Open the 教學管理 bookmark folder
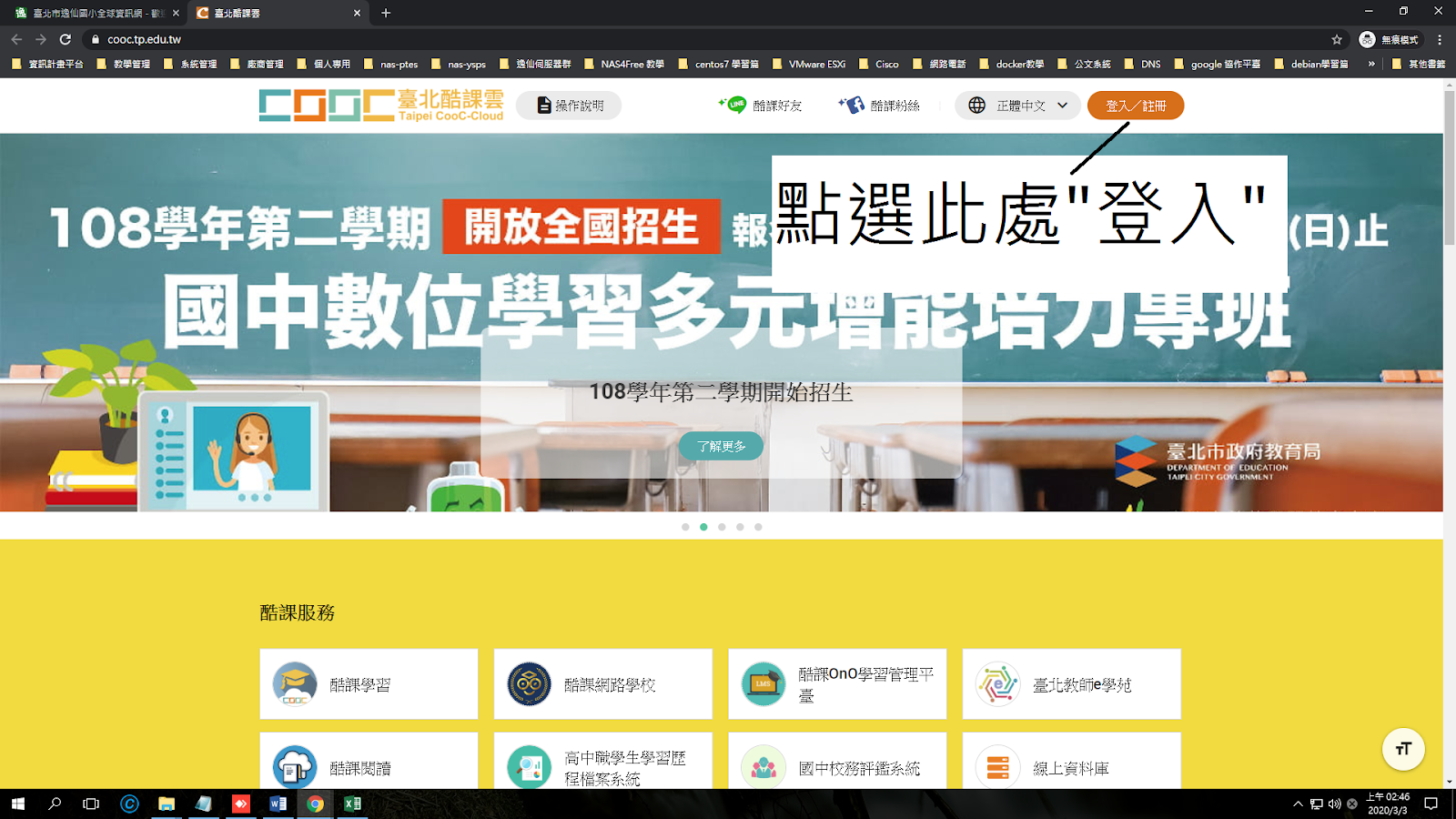Screen dimensions: 1456x819 pyautogui.click(x=124, y=64)
